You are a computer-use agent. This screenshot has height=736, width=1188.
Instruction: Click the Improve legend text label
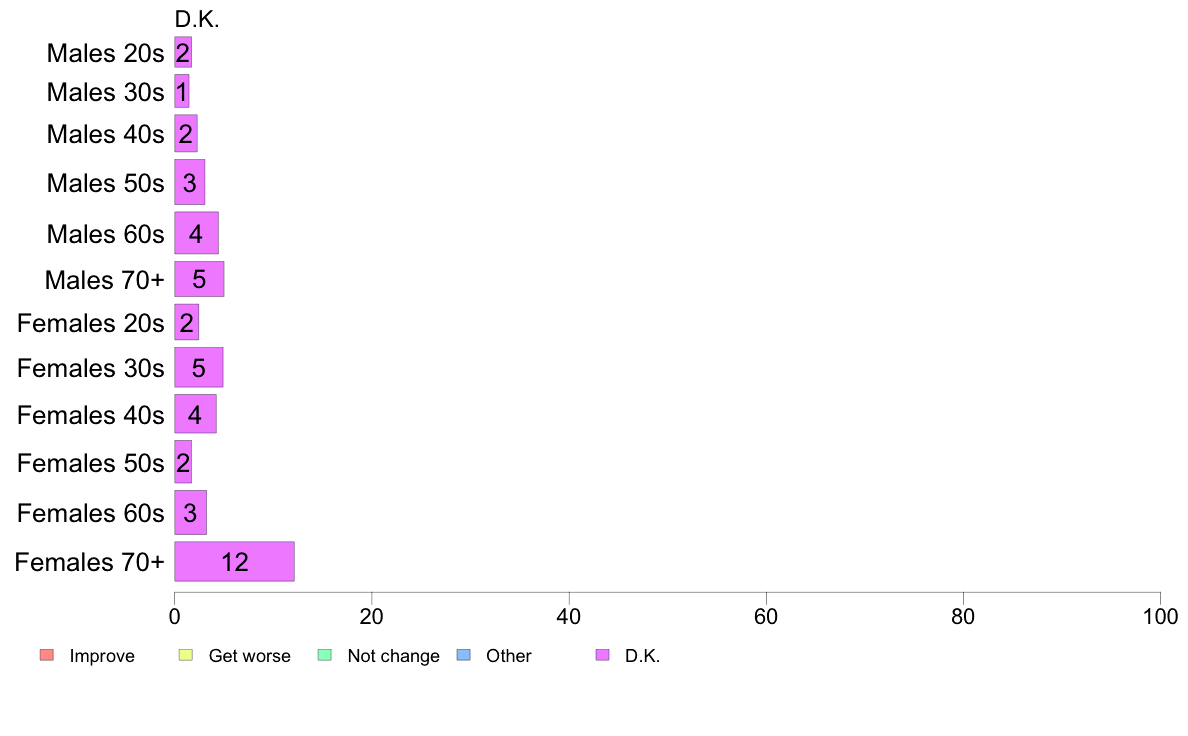pos(102,656)
